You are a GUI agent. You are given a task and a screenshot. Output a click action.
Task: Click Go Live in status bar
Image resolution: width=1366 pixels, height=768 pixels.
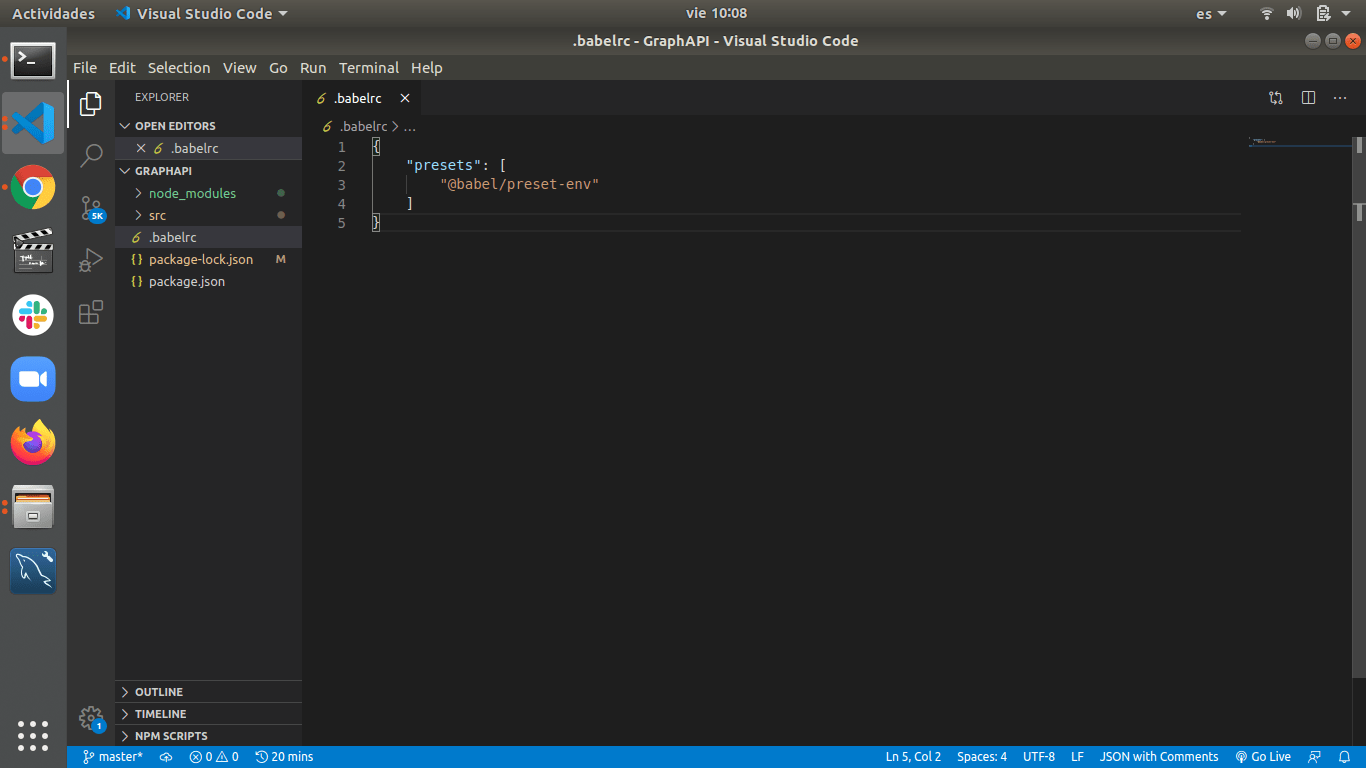(1263, 757)
